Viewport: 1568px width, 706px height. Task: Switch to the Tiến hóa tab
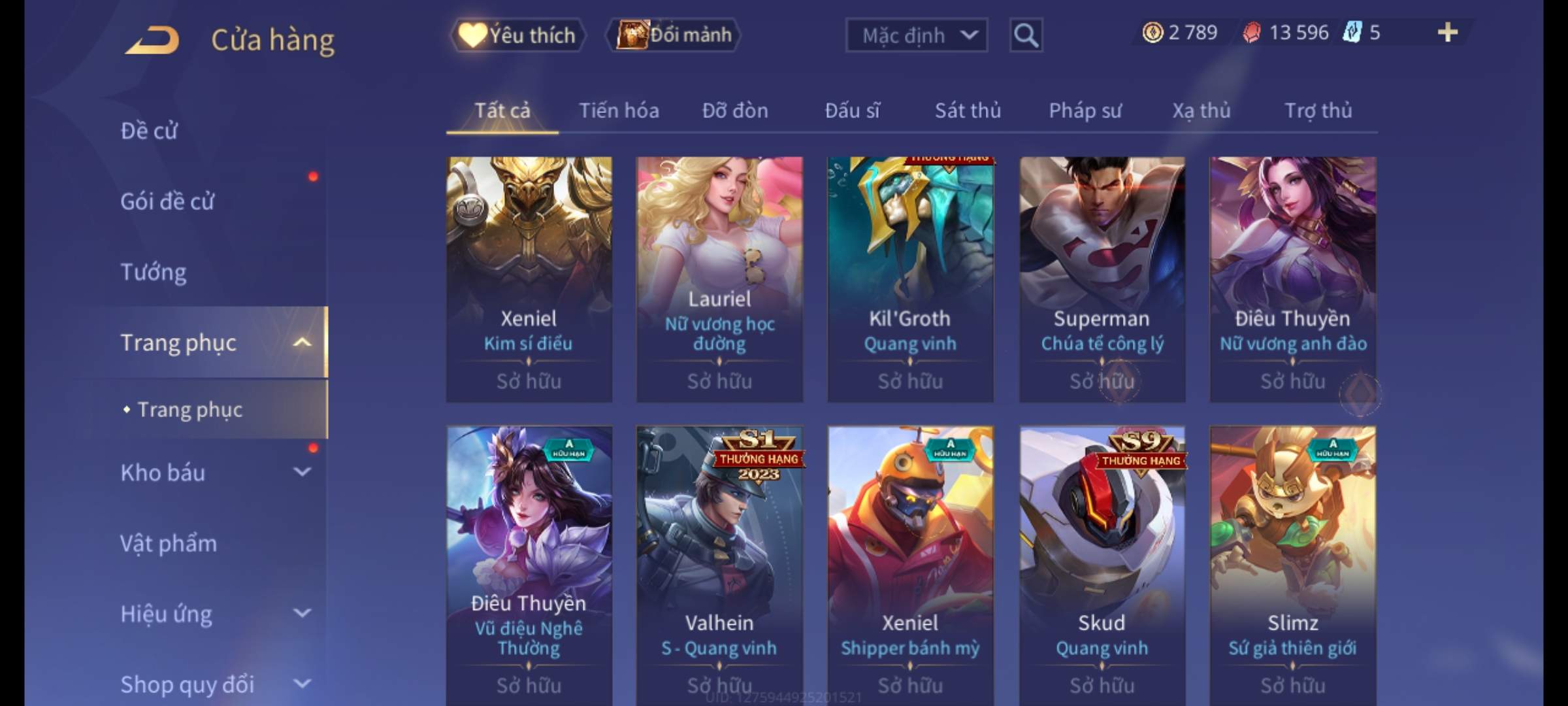[619, 110]
